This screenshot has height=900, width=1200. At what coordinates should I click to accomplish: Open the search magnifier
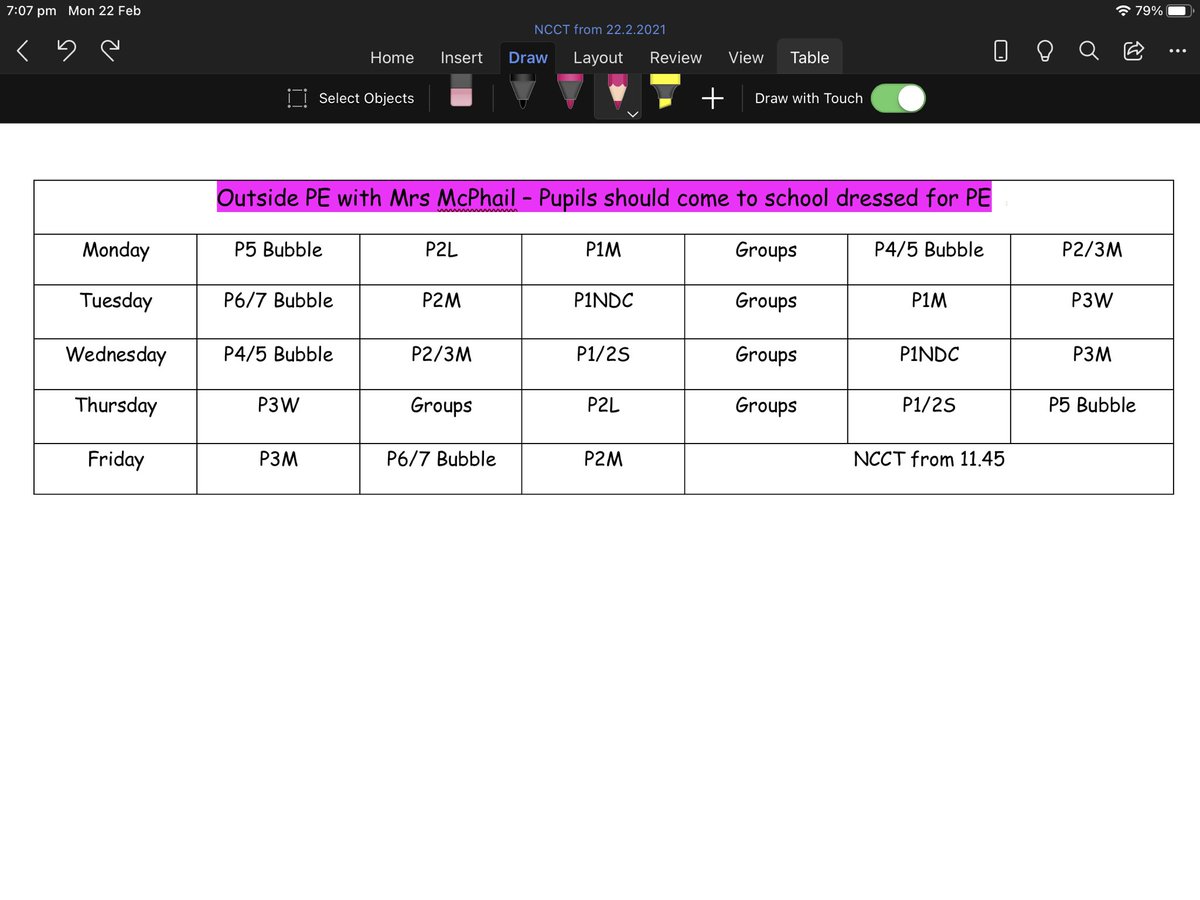1089,51
